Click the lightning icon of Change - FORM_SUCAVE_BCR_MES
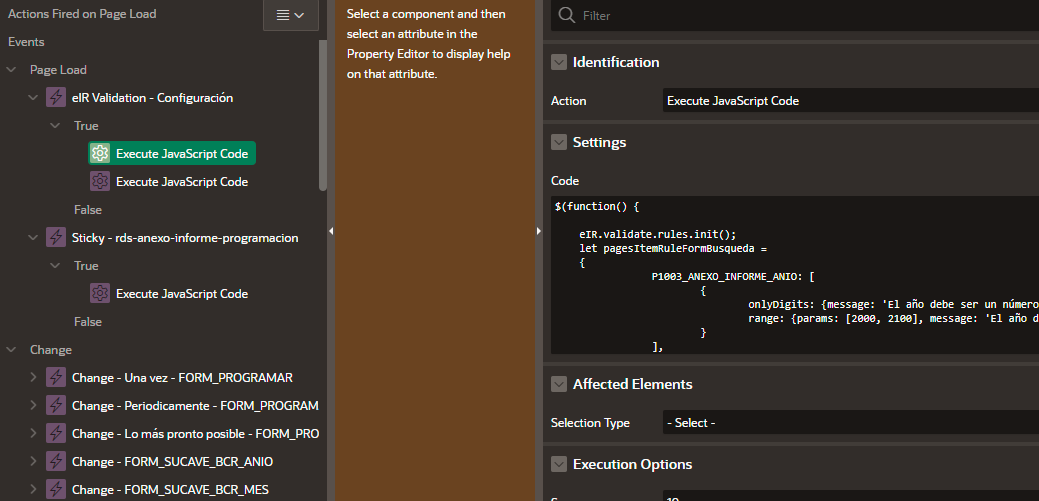This screenshot has width=1039, height=501. pyautogui.click(x=57, y=490)
